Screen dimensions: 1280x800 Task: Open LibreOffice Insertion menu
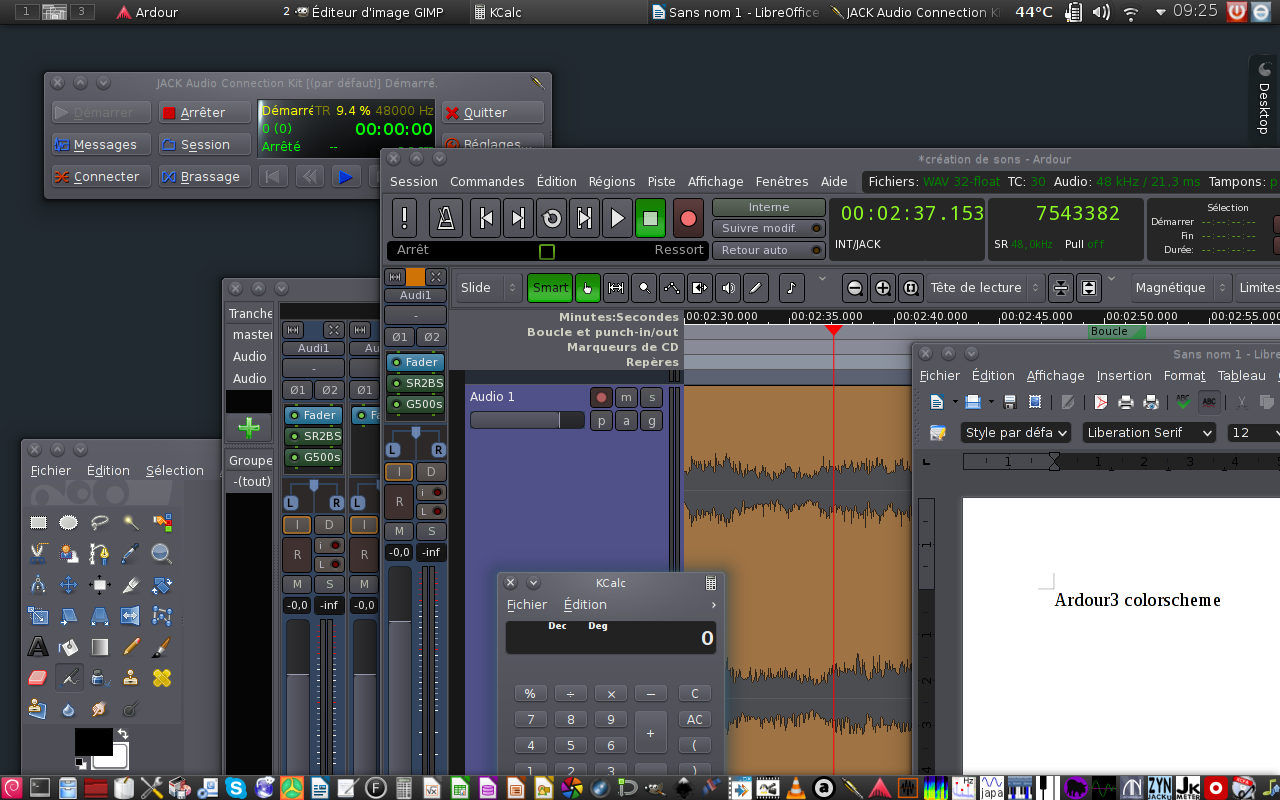1124,376
